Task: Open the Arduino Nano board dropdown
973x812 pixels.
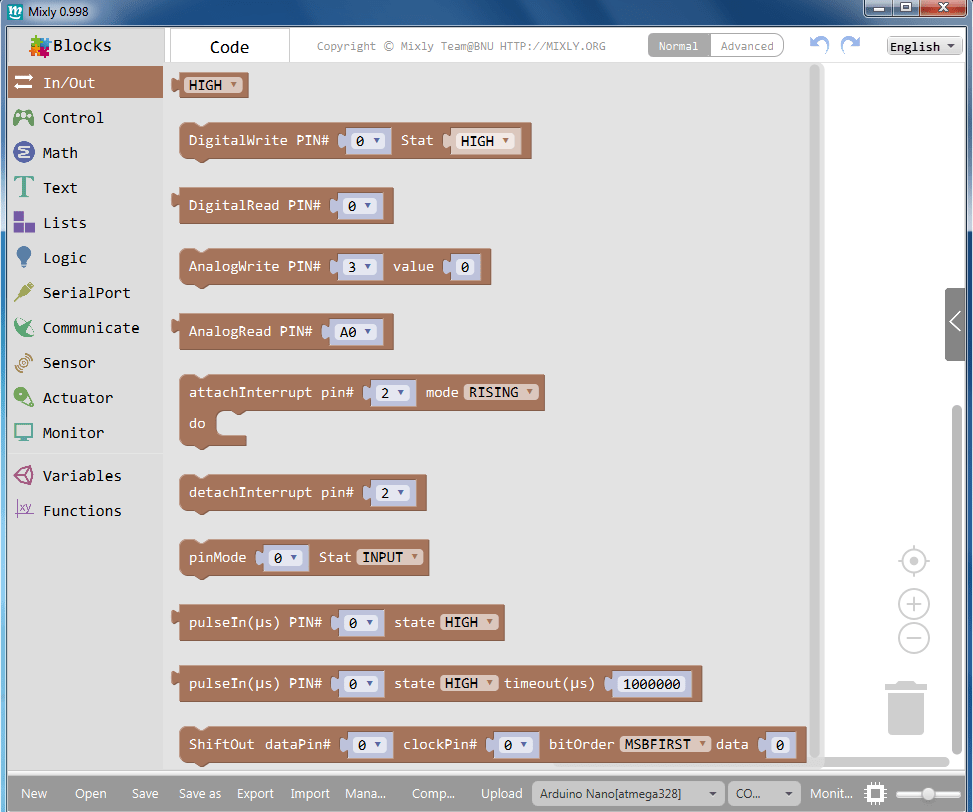Action: click(x=628, y=793)
